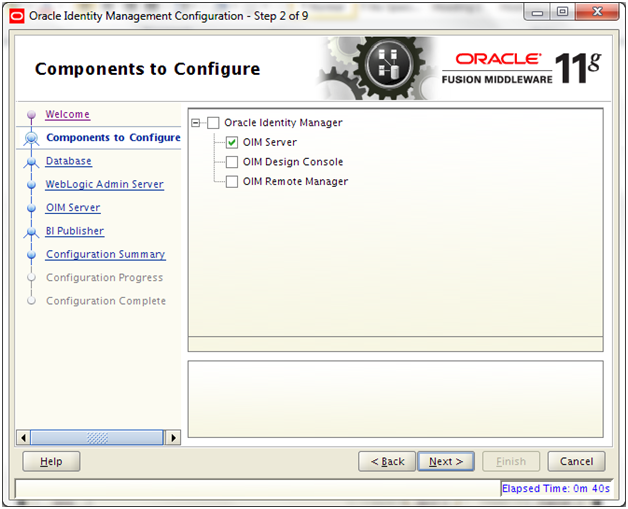Click the Configuration Complete step text

click(x=106, y=301)
